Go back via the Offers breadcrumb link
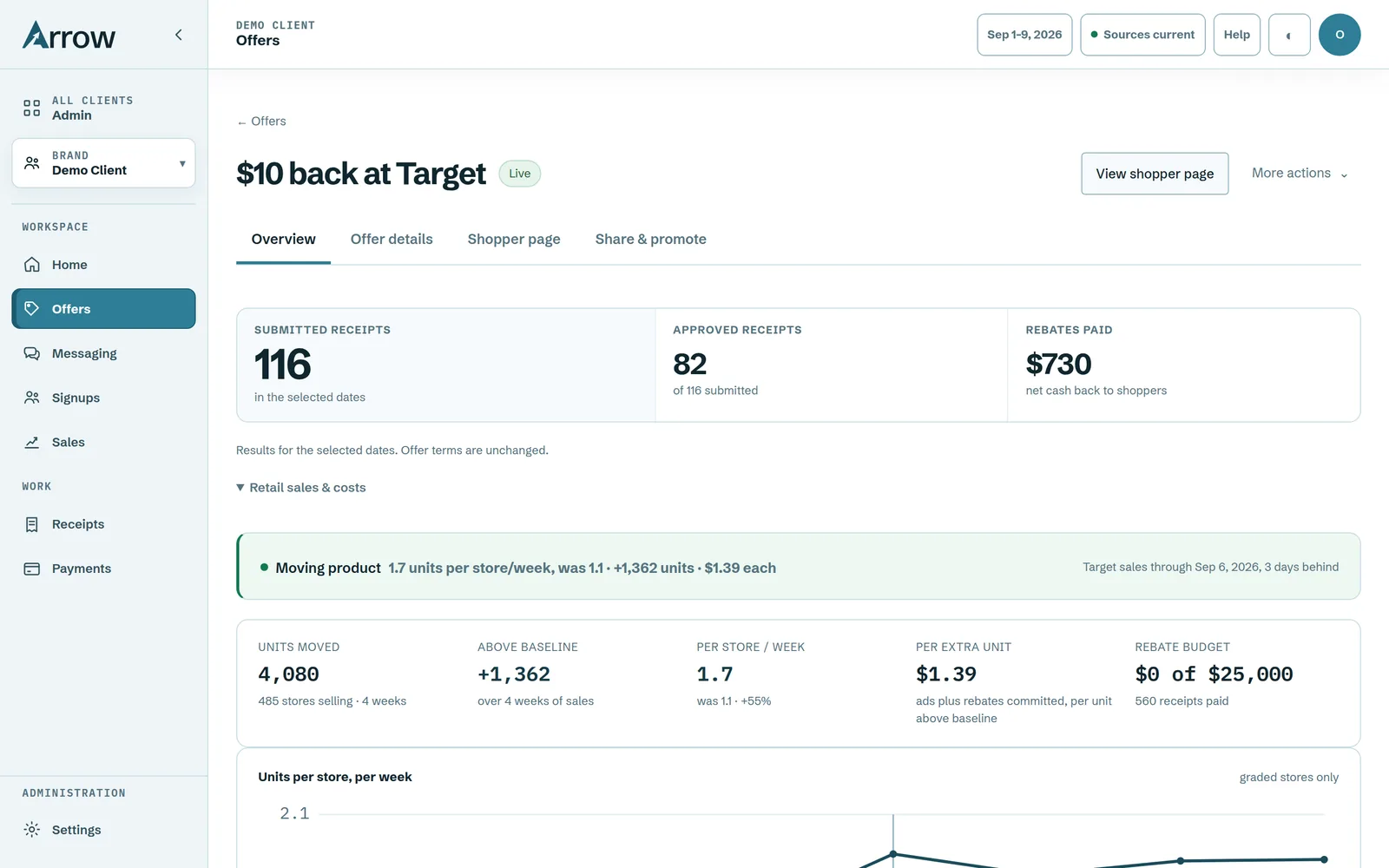1389x868 pixels. pos(261,122)
